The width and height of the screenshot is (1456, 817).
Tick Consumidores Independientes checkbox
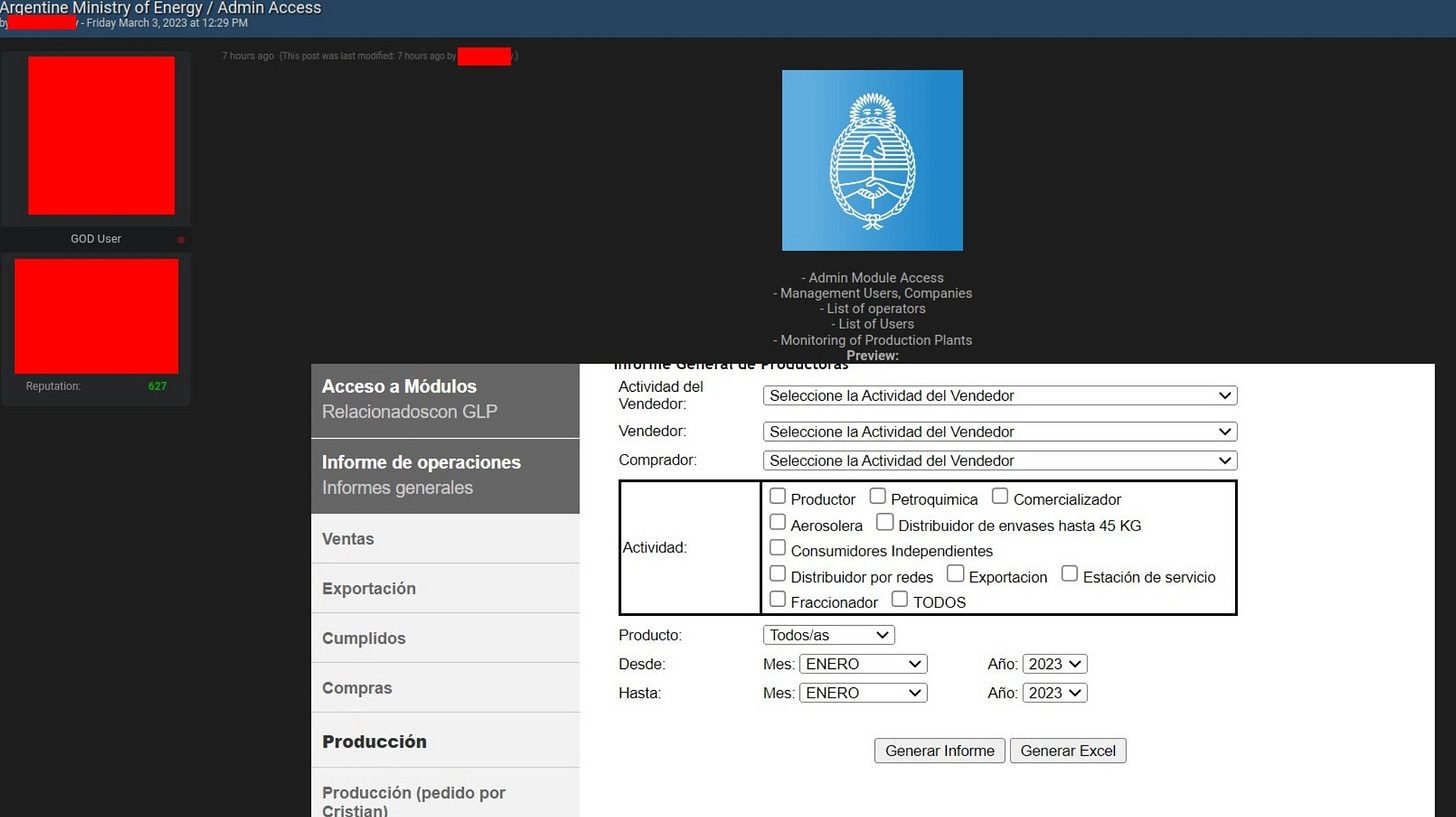click(x=777, y=548)
